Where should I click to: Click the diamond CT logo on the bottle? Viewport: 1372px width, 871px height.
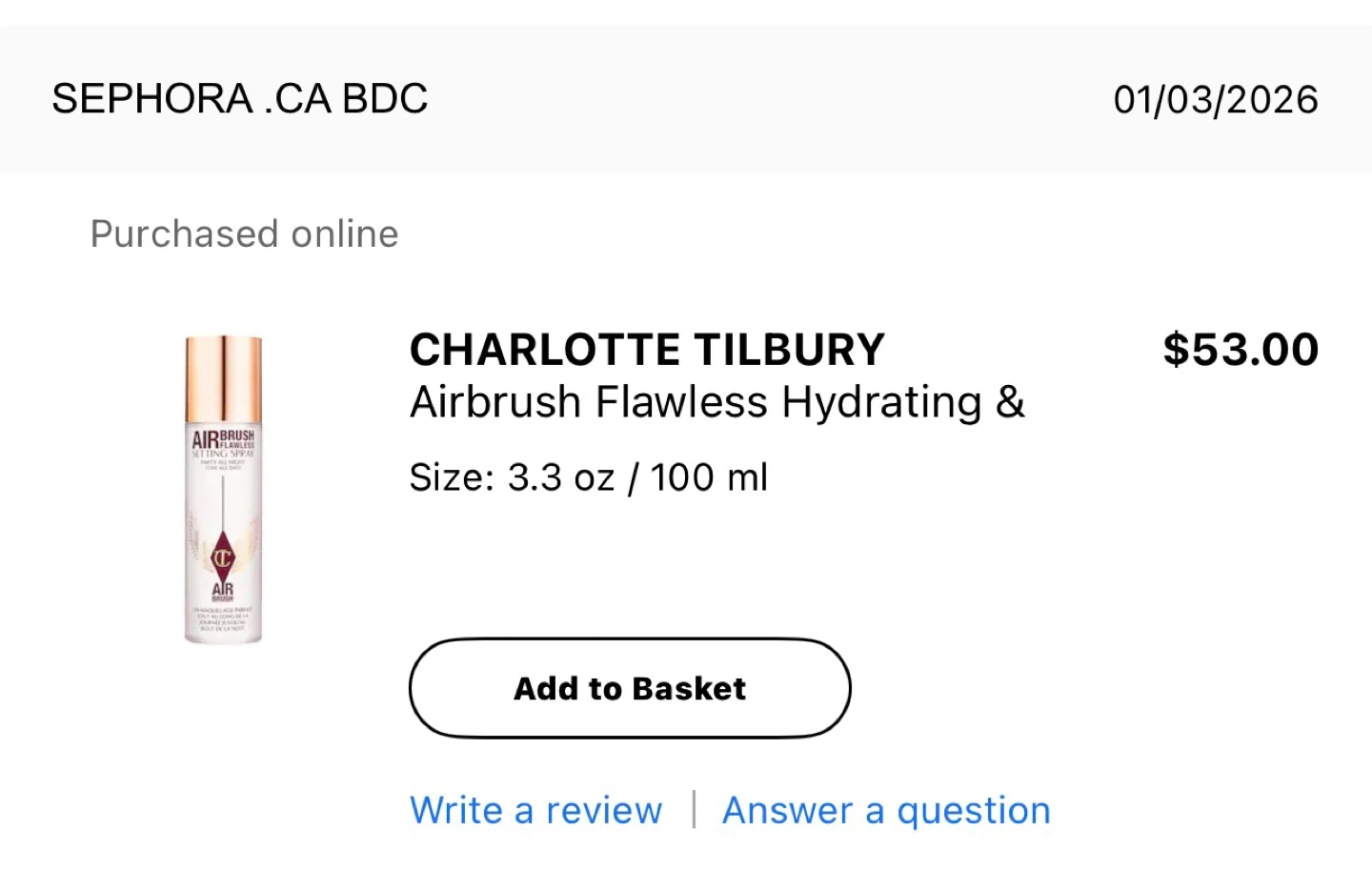[223, 557]
